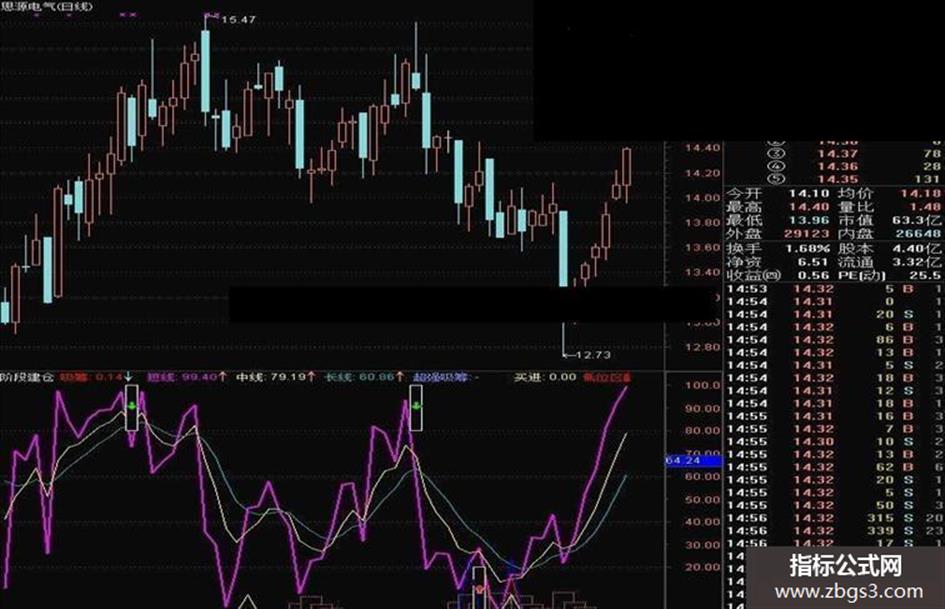945x609 pixels.
Task: Click the circled 5 ask level icon
Action: pos(778,179)
